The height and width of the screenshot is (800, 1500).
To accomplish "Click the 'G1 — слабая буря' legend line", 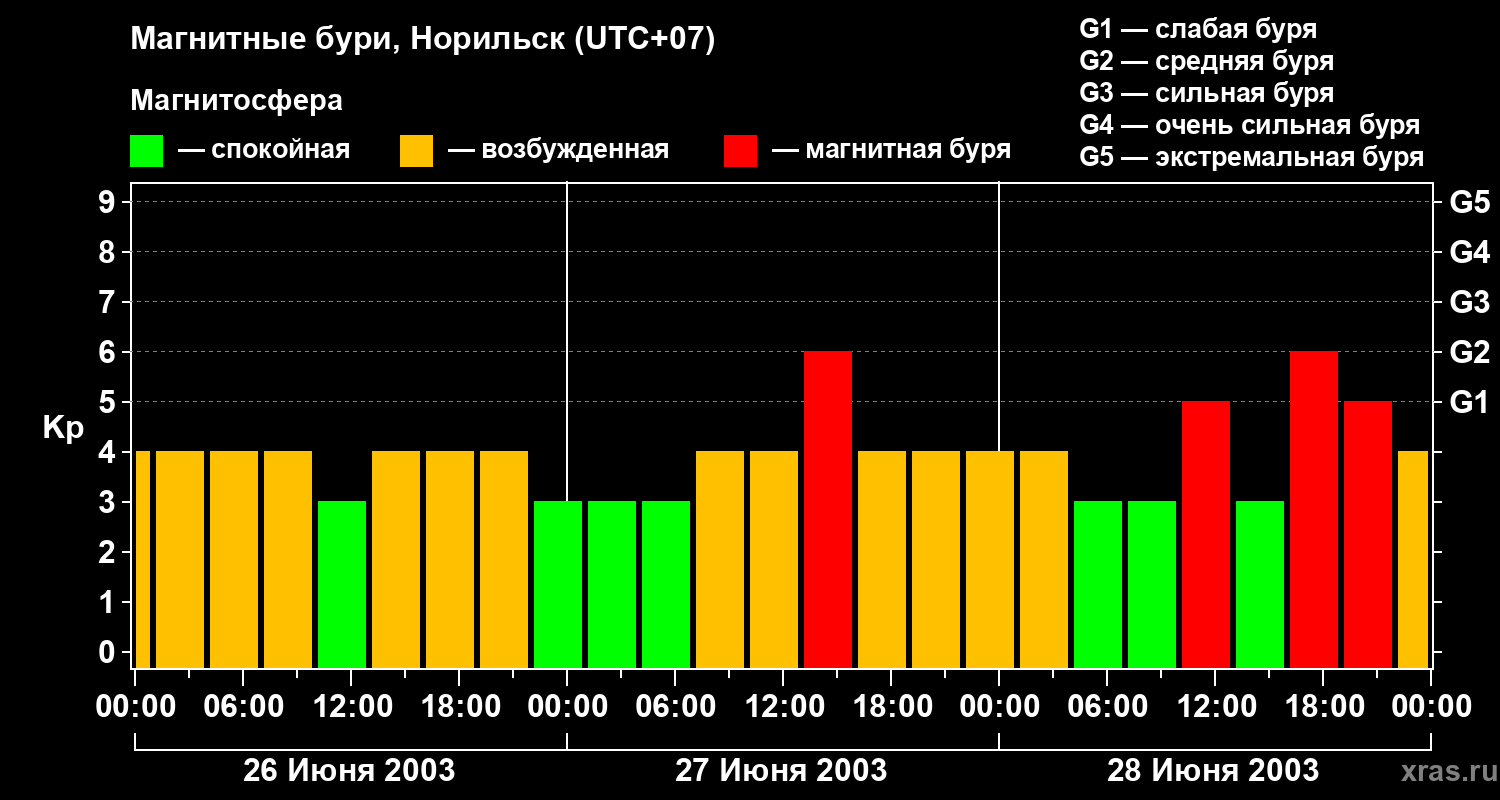I will pyautogui.click(x=1198, y=29).
